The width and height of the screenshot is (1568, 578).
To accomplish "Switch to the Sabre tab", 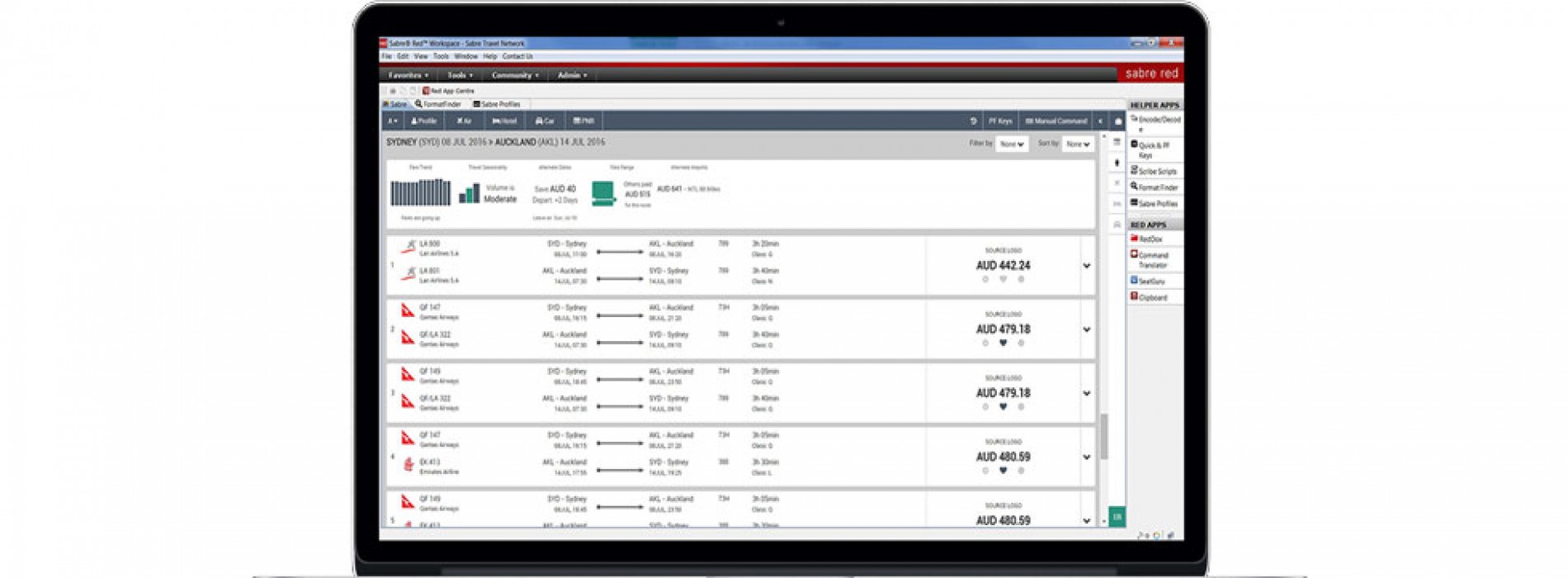I will coord(395,105).
